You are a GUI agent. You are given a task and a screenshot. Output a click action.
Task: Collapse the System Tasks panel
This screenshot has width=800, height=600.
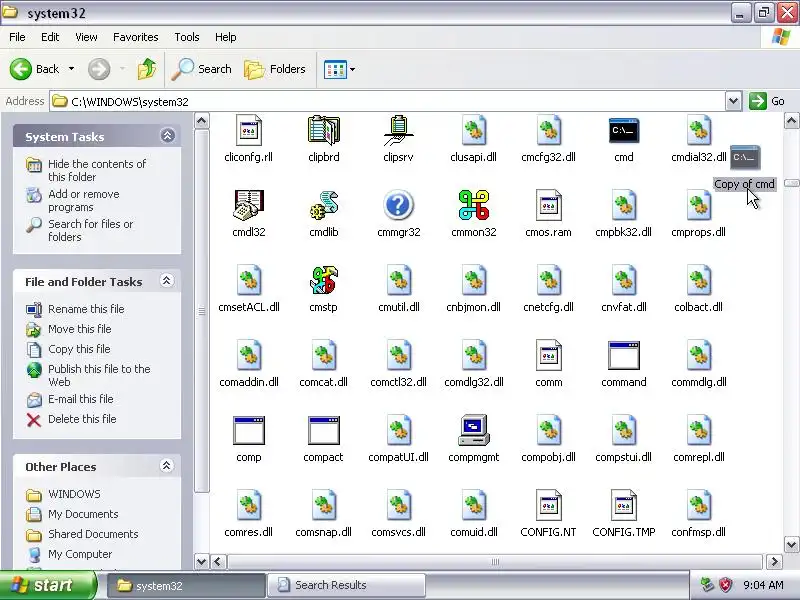pos(167,136)
